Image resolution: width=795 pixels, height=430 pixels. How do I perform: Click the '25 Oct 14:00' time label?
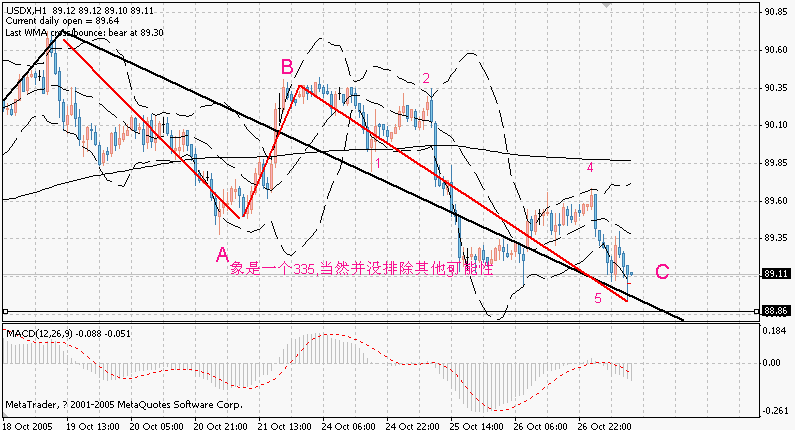477,425
